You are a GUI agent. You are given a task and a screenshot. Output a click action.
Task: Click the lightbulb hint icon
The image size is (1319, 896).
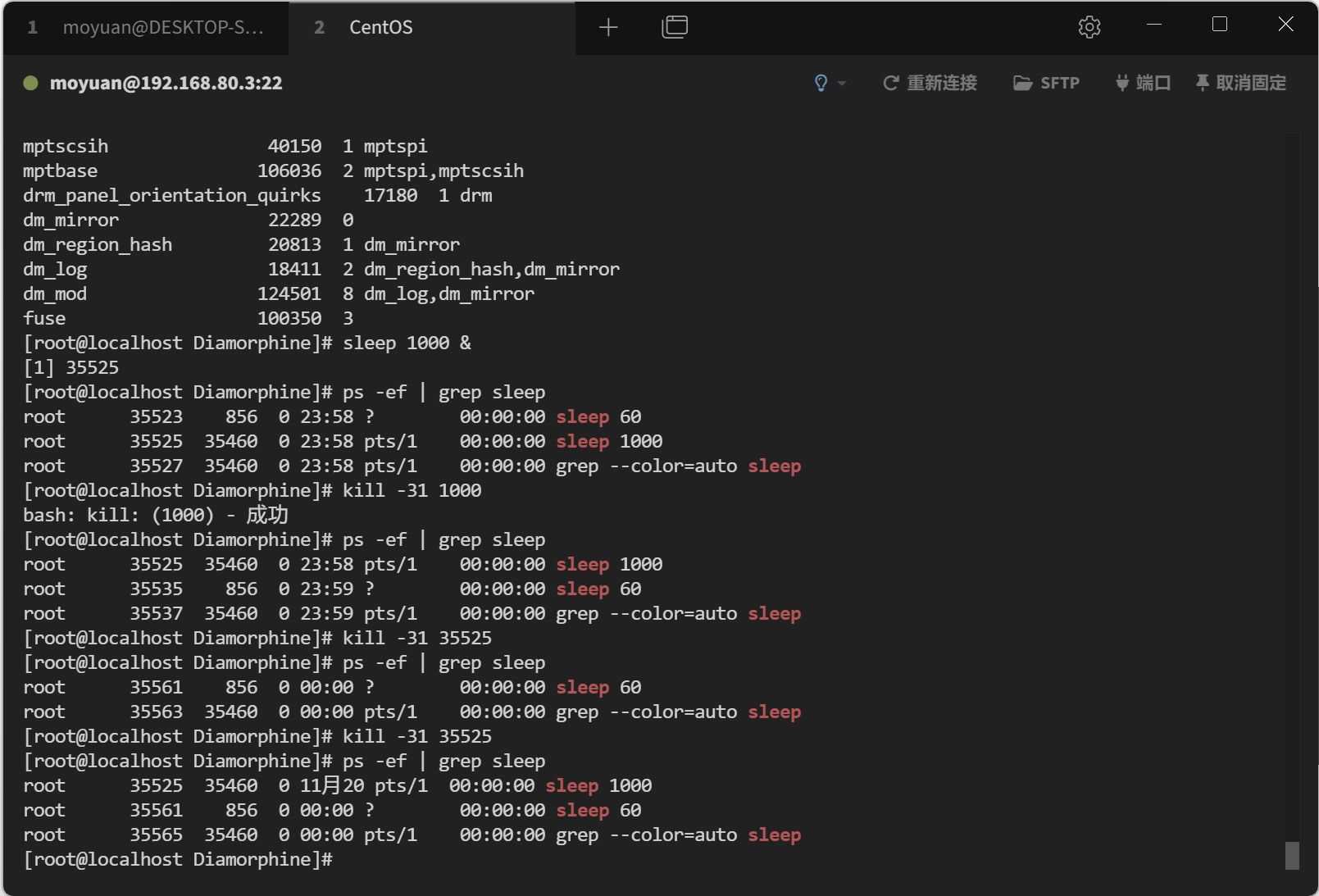pos(821,83)
